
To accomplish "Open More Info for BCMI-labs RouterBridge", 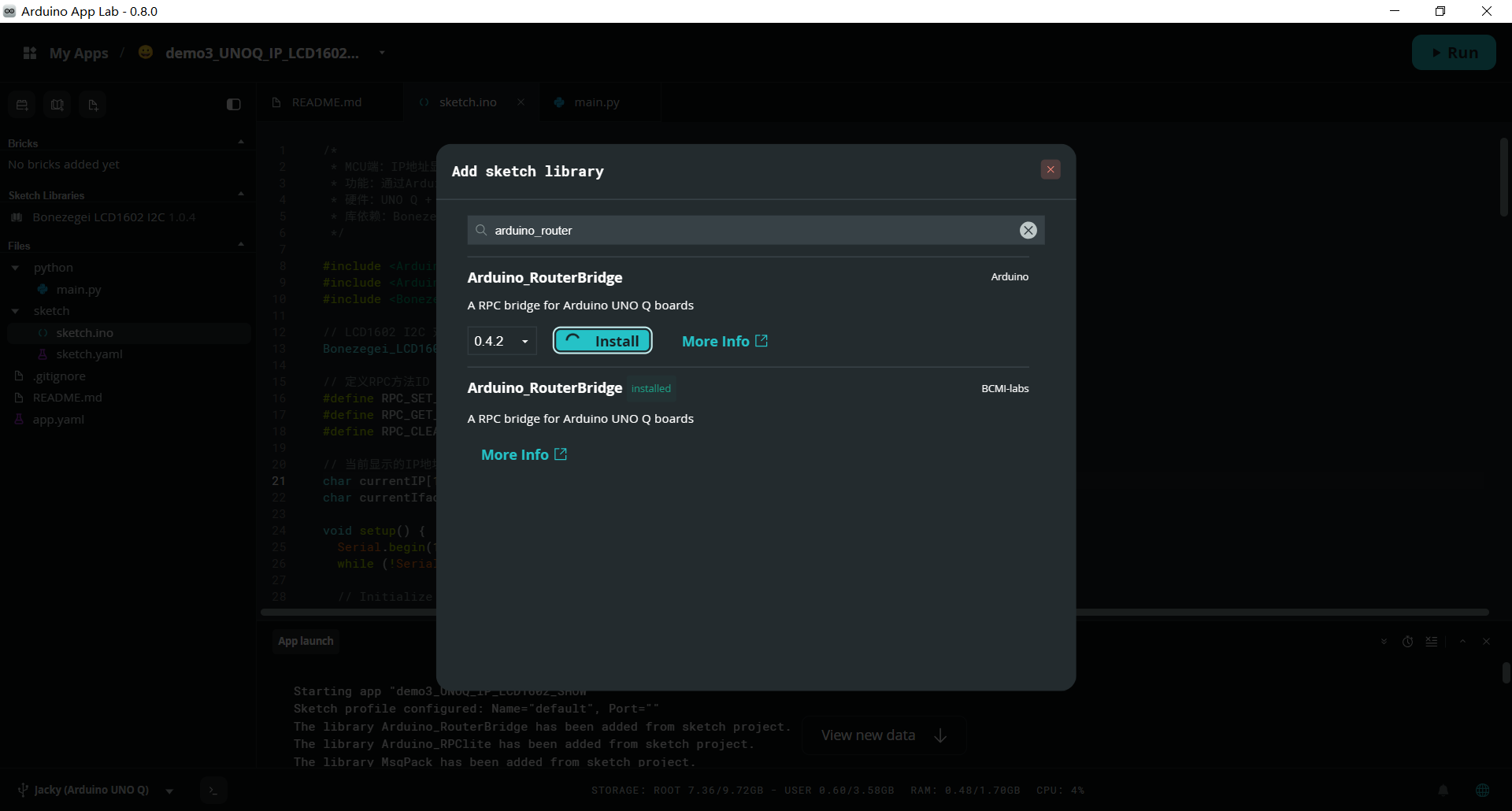I will (x=524, y=454).
